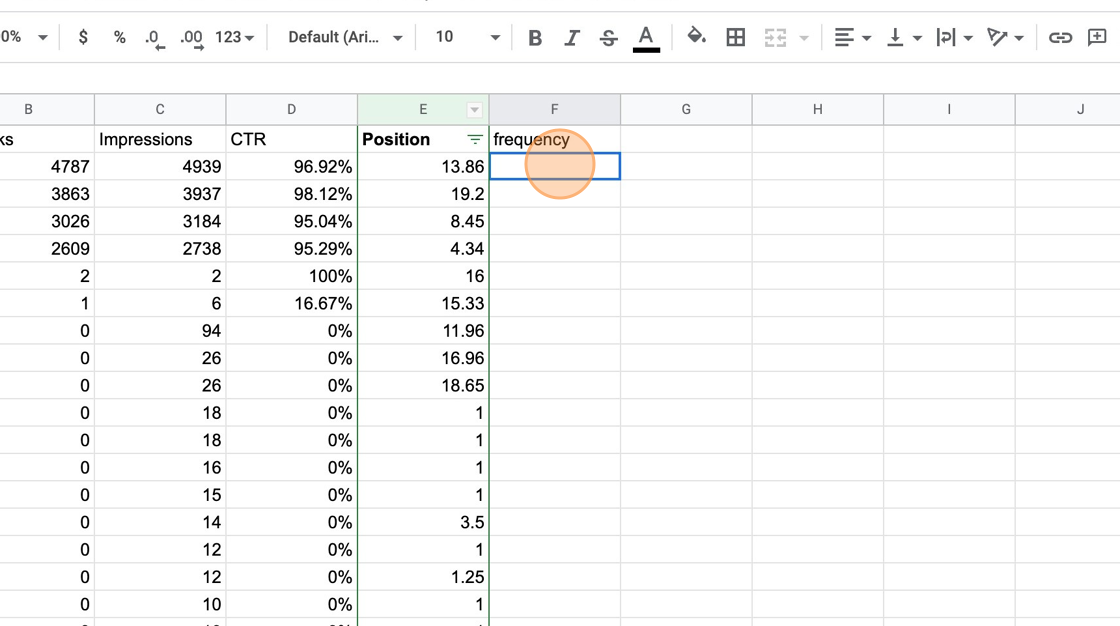The height and width of the screenshot is (626, 1120).
Task: Decrease decimal places
Action: (154, 37)
